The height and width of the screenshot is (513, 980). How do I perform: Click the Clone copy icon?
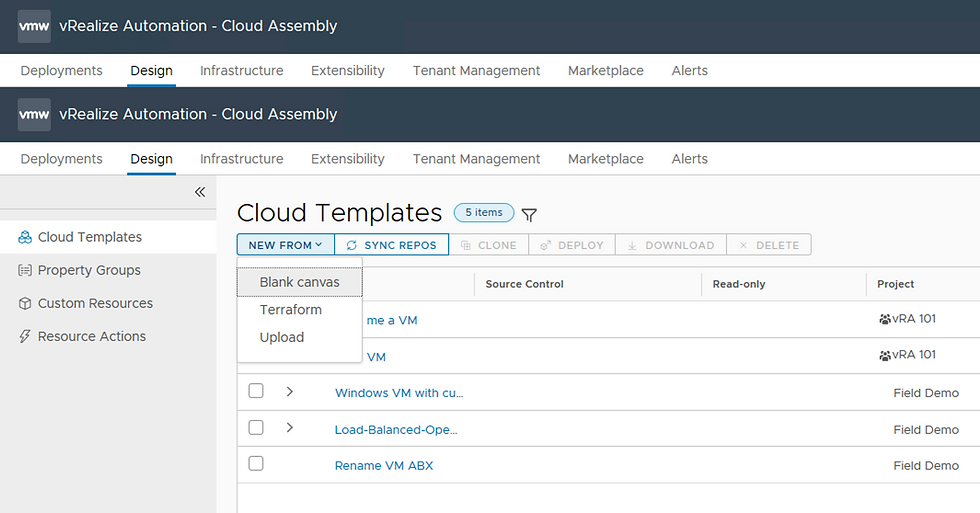click(466, 246)
